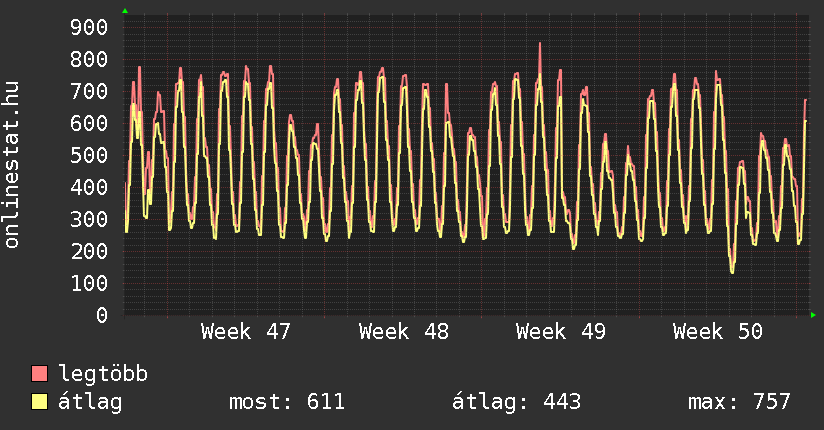Select the átlag legend label text
This screenshot has width=824, height=430.
pos(90,402)
